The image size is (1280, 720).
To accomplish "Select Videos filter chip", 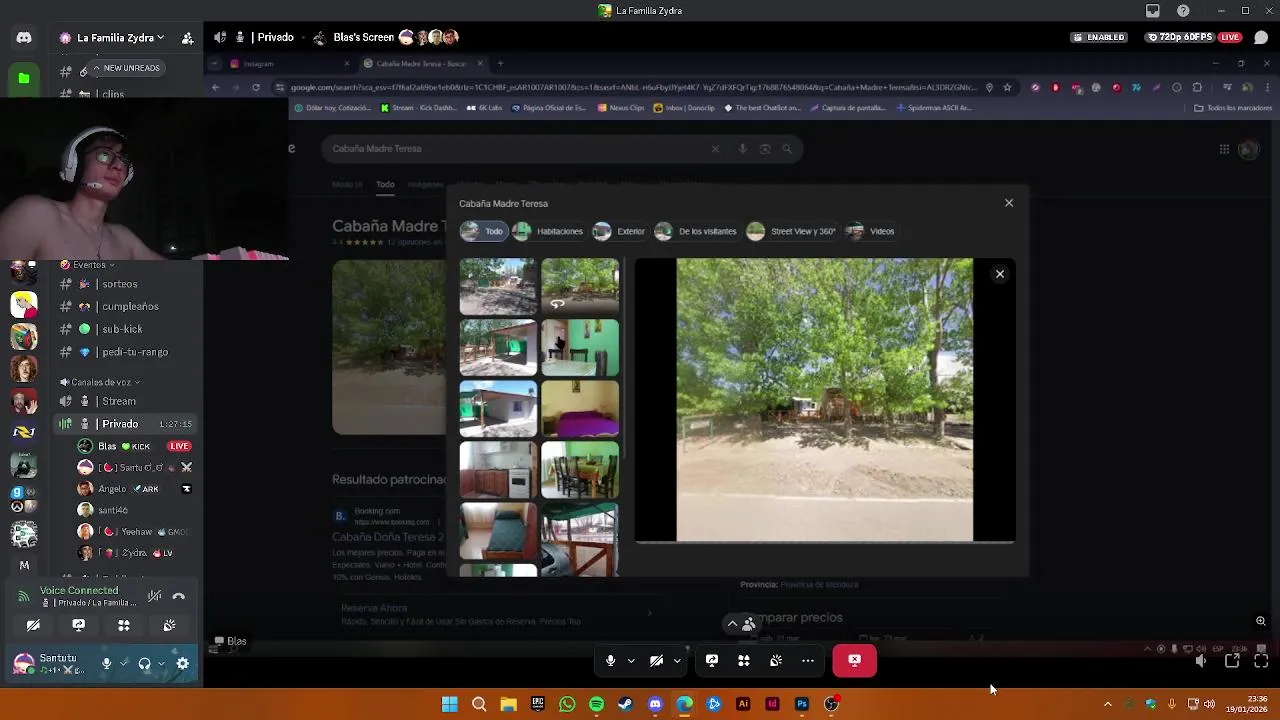I will pyautogui.click(x=870, y=231).
